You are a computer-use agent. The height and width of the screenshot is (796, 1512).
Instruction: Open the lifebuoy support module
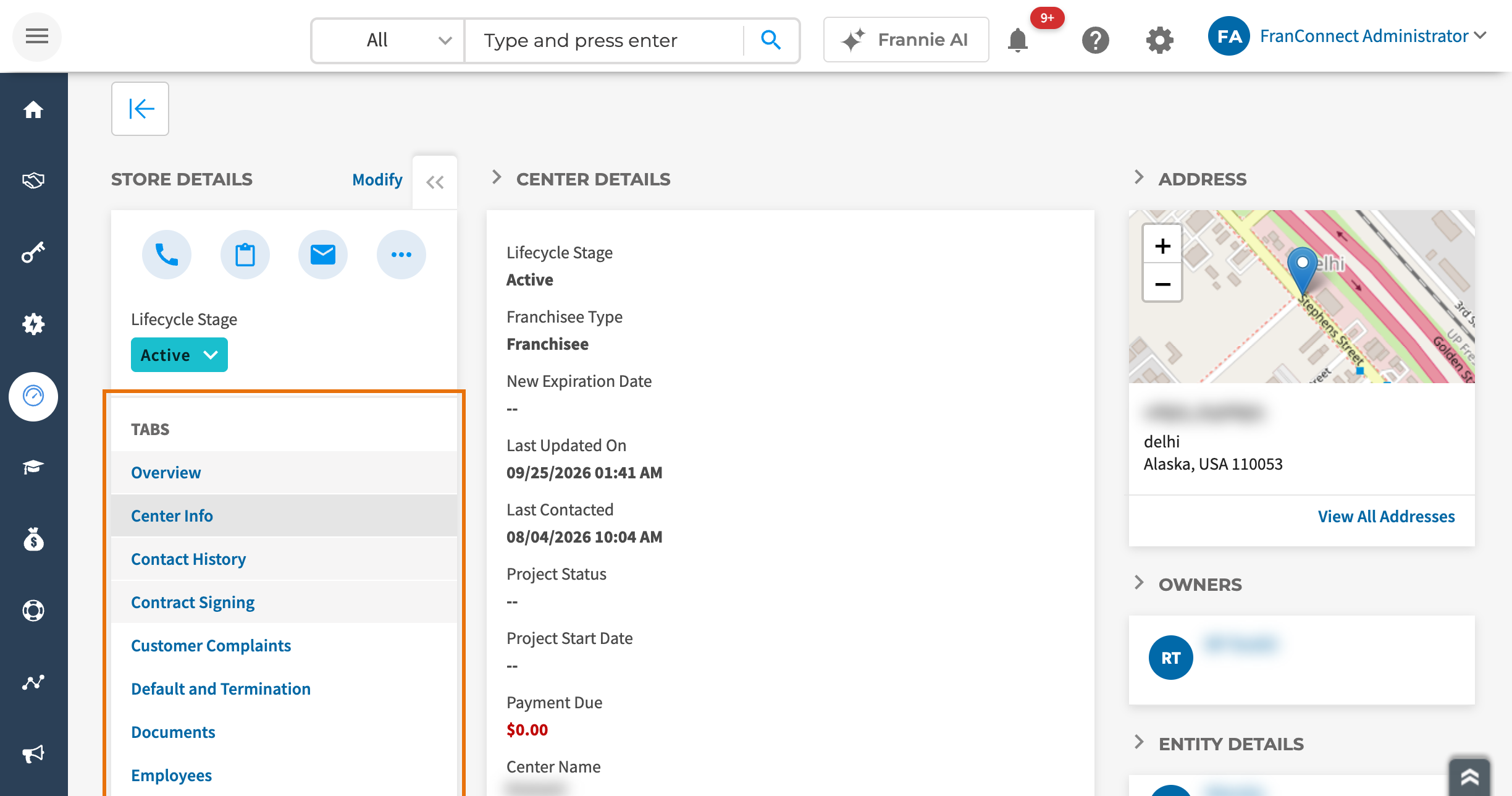coord(33,611)
